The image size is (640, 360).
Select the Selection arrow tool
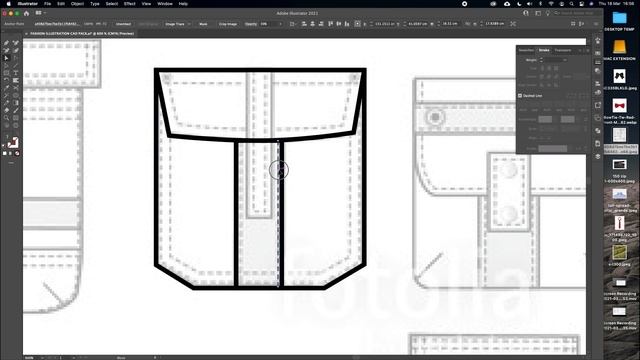tap(6, 58)
